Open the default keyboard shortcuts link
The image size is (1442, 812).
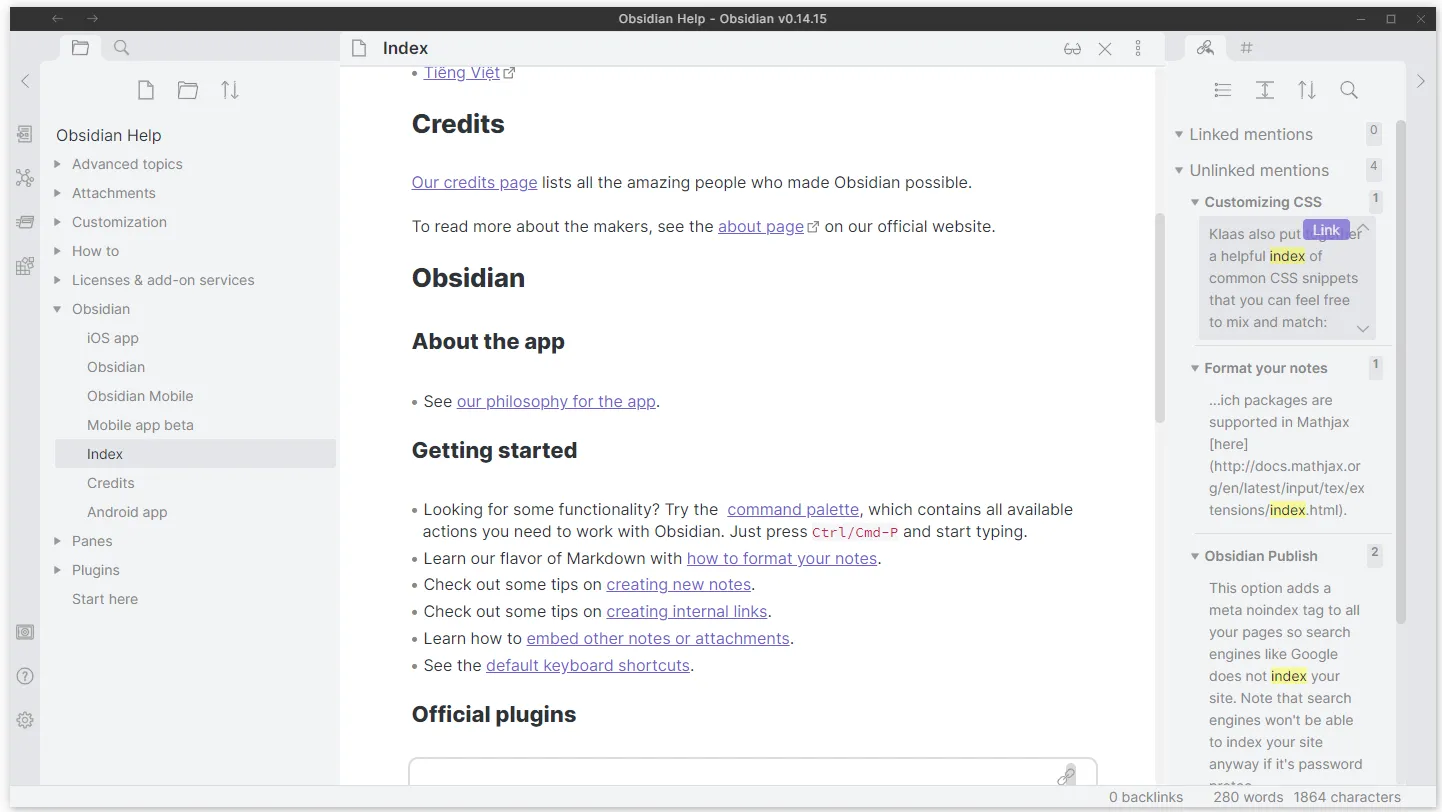click(588, 665)
